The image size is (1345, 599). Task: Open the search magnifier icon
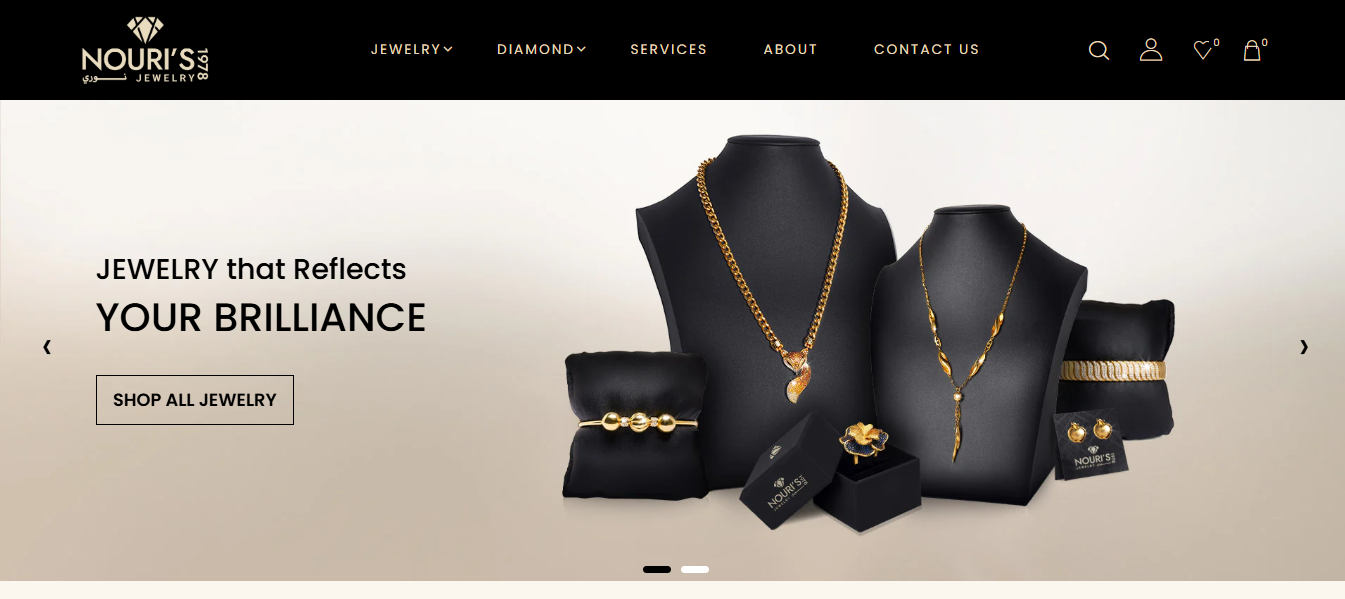(x=1099, y=50)
